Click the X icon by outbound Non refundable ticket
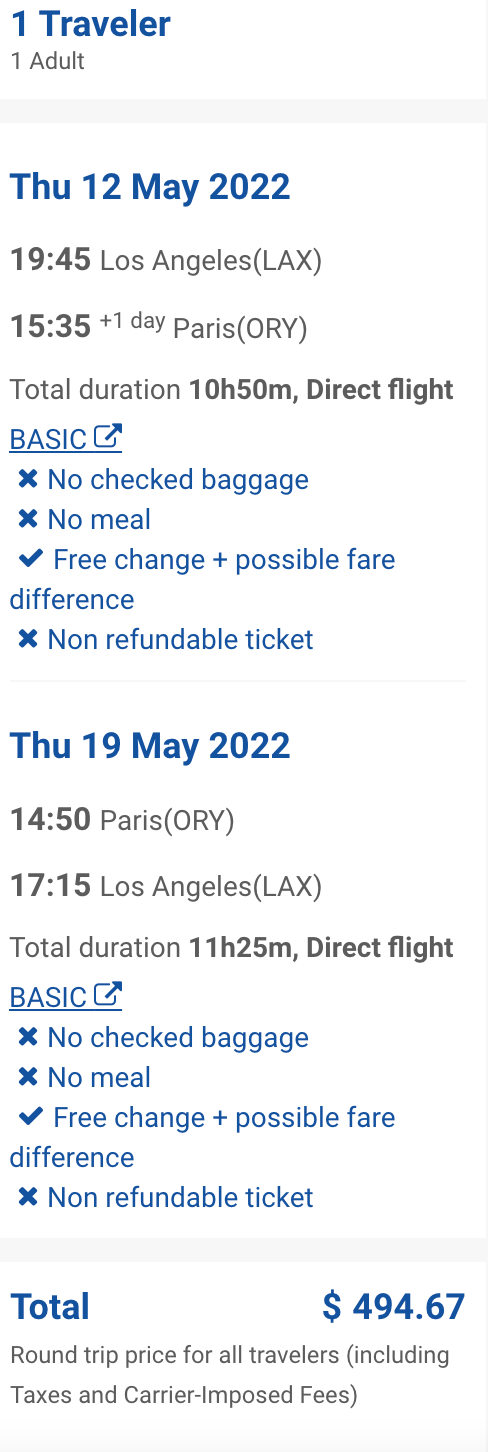The image size is (488, 1452). [x=28, y=639]
